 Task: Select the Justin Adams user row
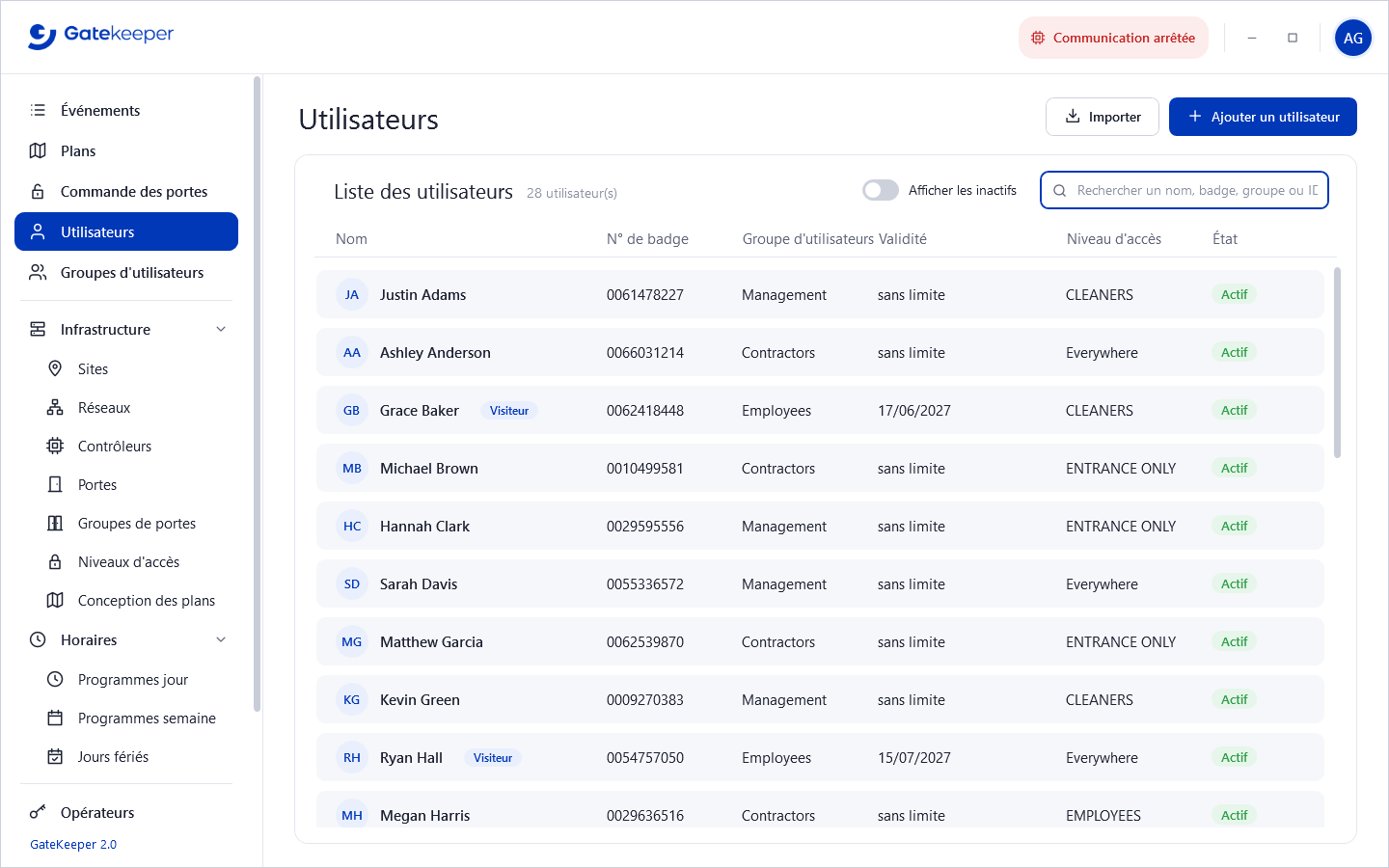point(820,294)
